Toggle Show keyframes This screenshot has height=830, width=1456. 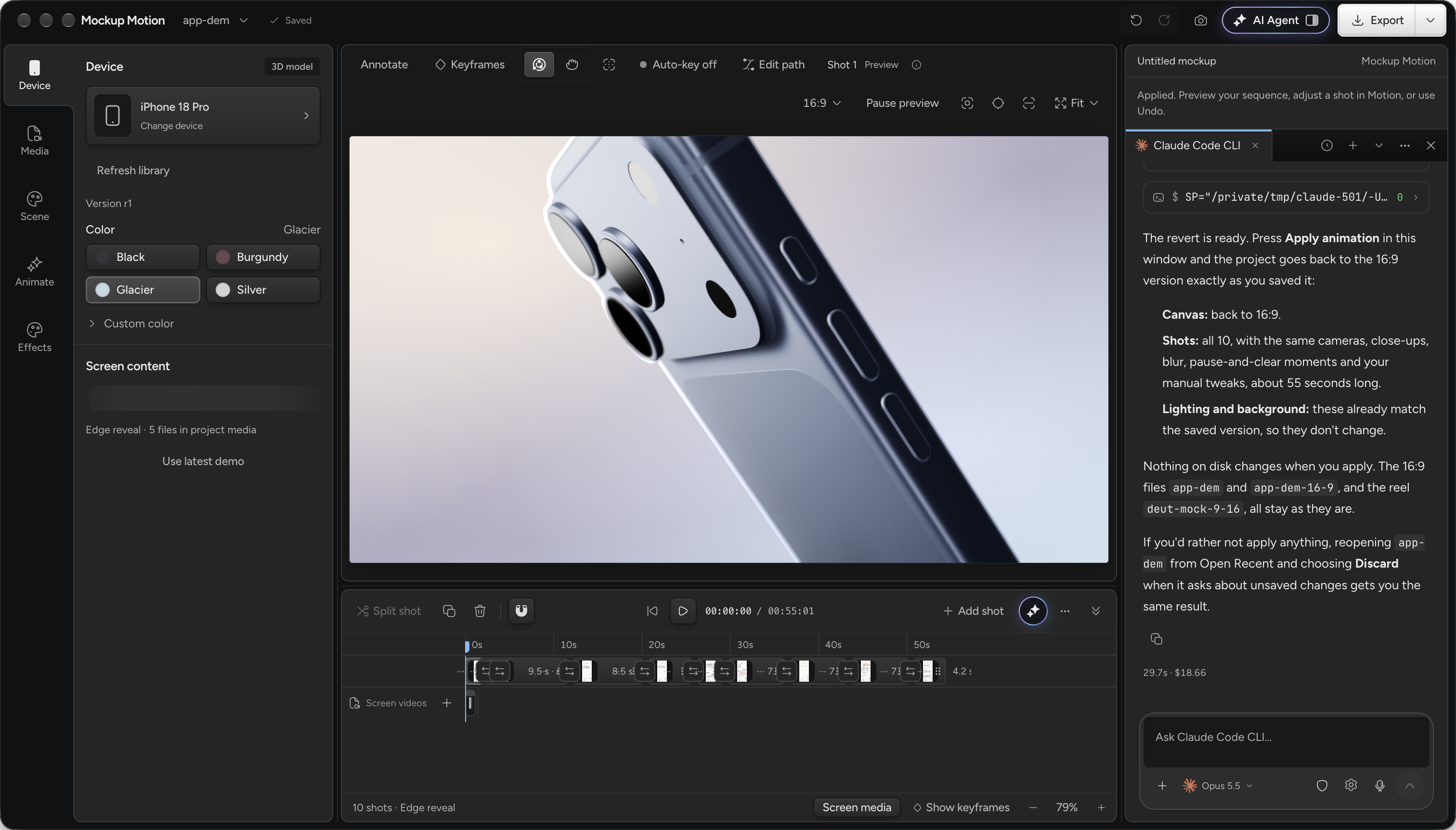pos(961,808)
